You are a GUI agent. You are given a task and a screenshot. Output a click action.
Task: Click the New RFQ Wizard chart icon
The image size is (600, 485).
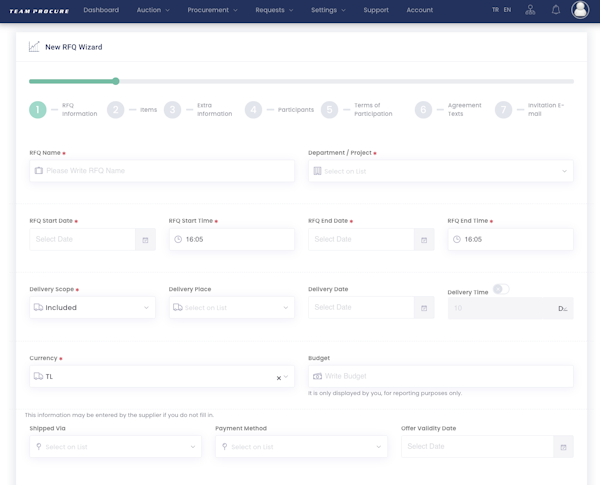(x=34, y=47)
